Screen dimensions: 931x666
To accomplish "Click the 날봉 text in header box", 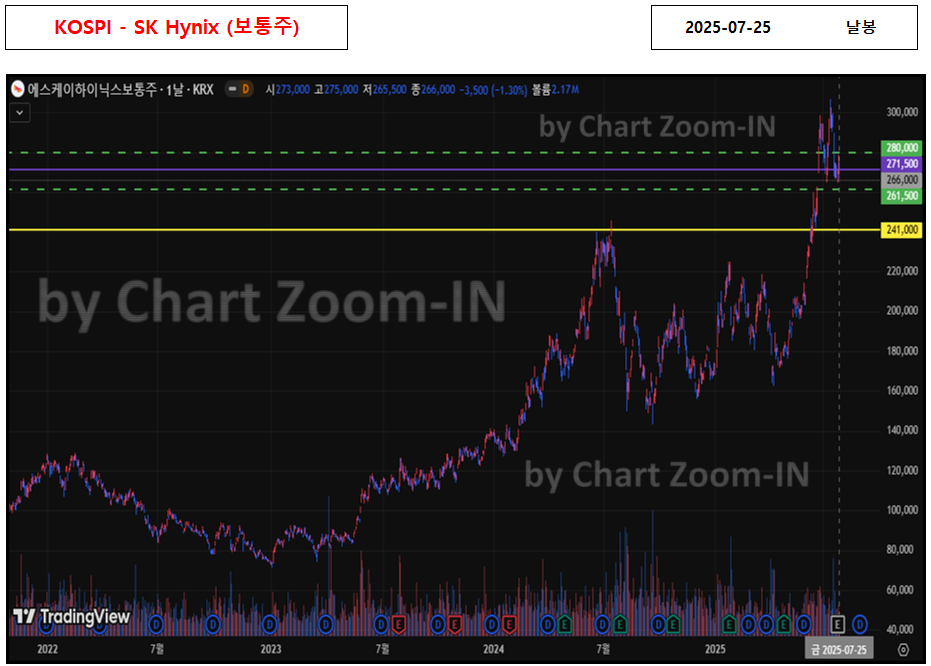I will coord(861,27).
